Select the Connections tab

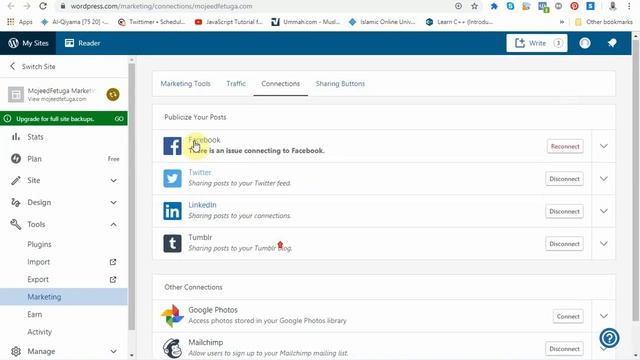point(280,84)
